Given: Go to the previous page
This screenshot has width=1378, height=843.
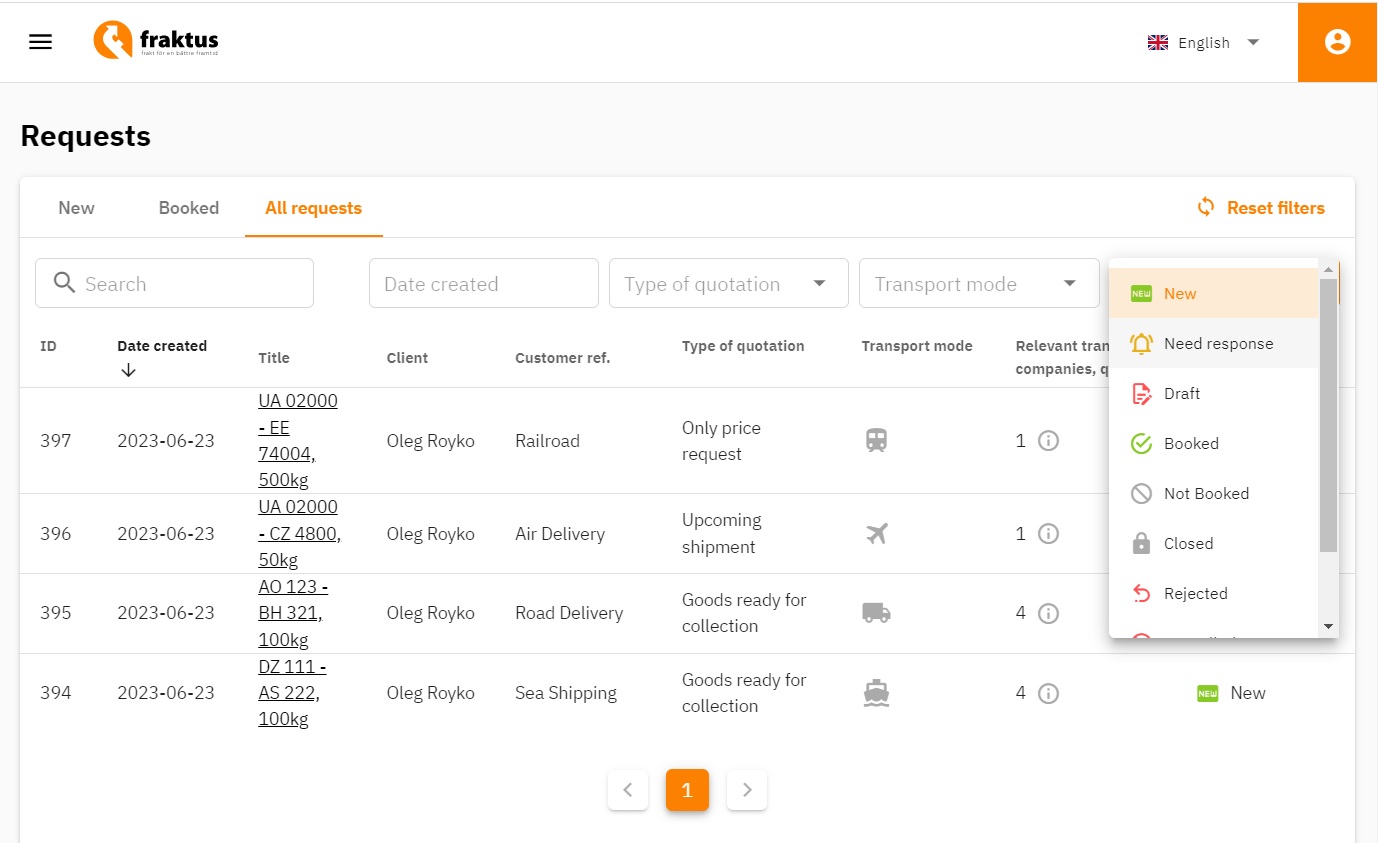Looking at the screenshot, I should (x=627, y=790).
